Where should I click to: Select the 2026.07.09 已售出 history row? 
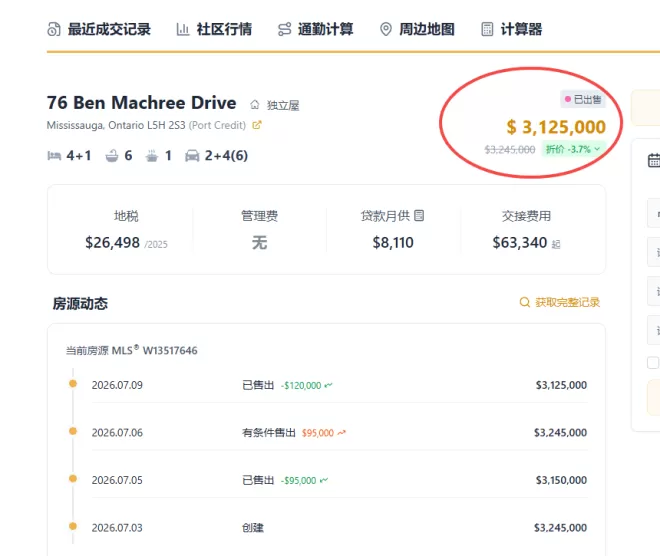click(339, 385)
